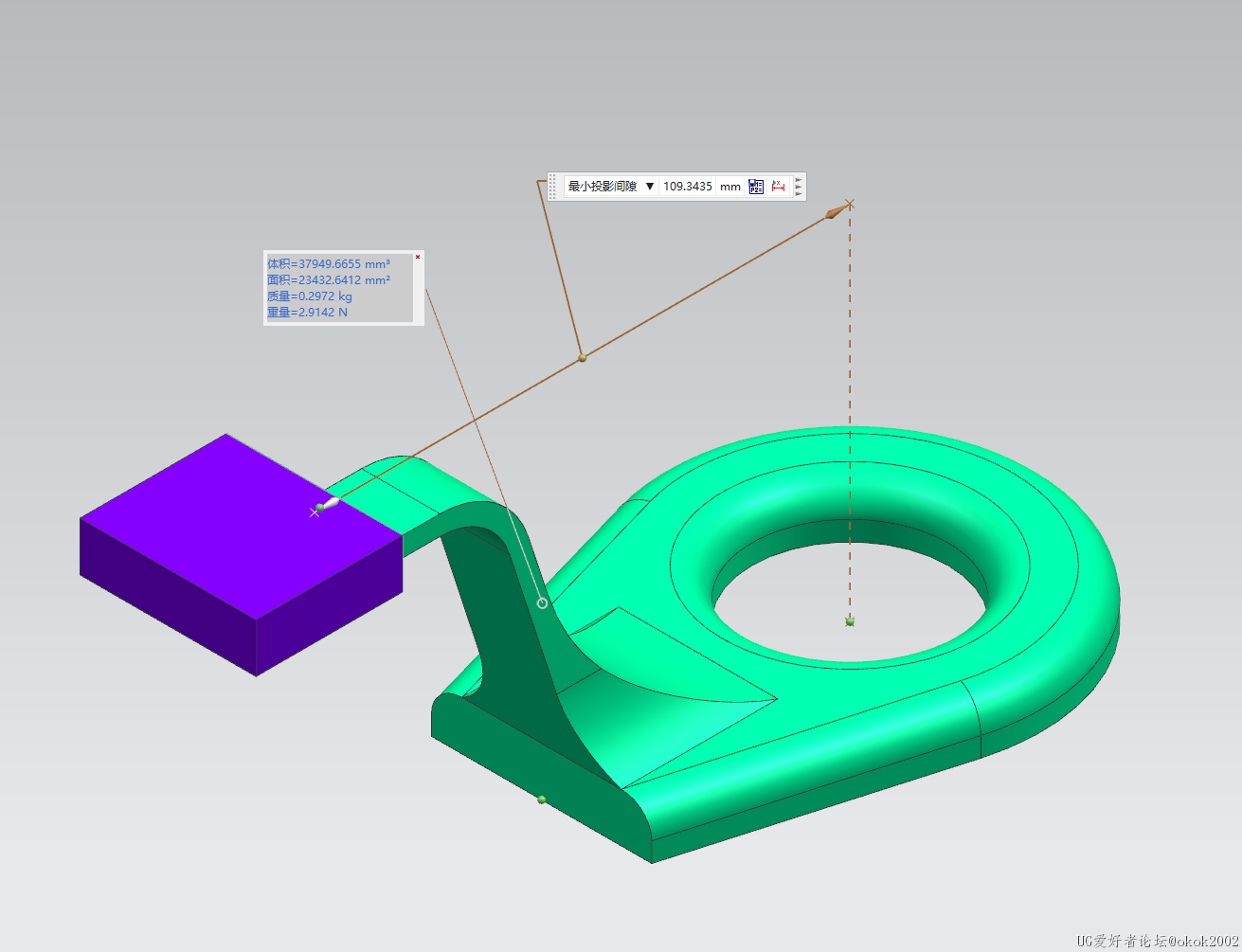Screen dimensions: 1242x952
Task: Click the P1/P2 associative measurement save icon
Action: 756,187
